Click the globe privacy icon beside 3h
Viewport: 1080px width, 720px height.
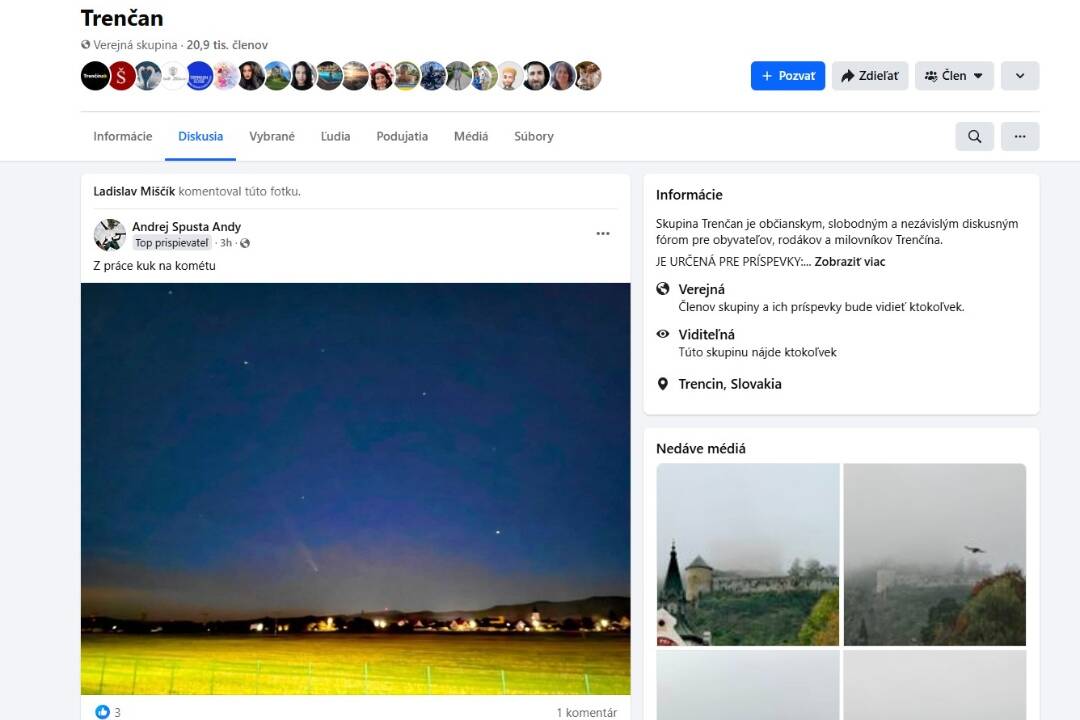[245, 243]
